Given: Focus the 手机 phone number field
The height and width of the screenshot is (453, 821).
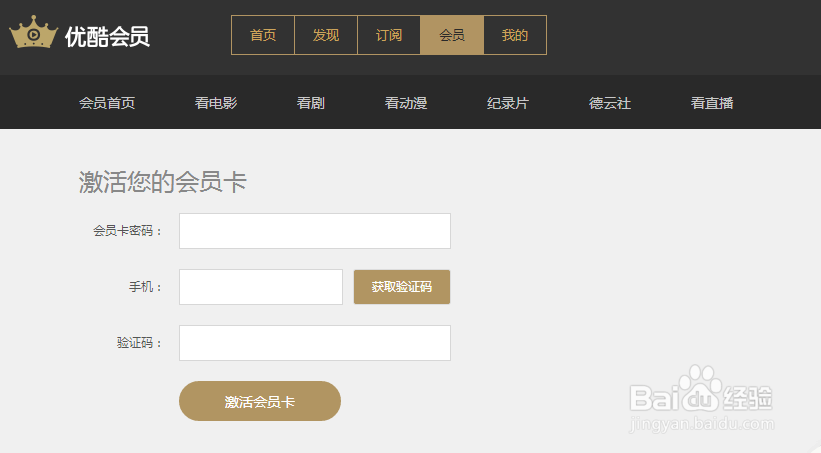Looking at the screenshot, I should click(x=261, y=287).
